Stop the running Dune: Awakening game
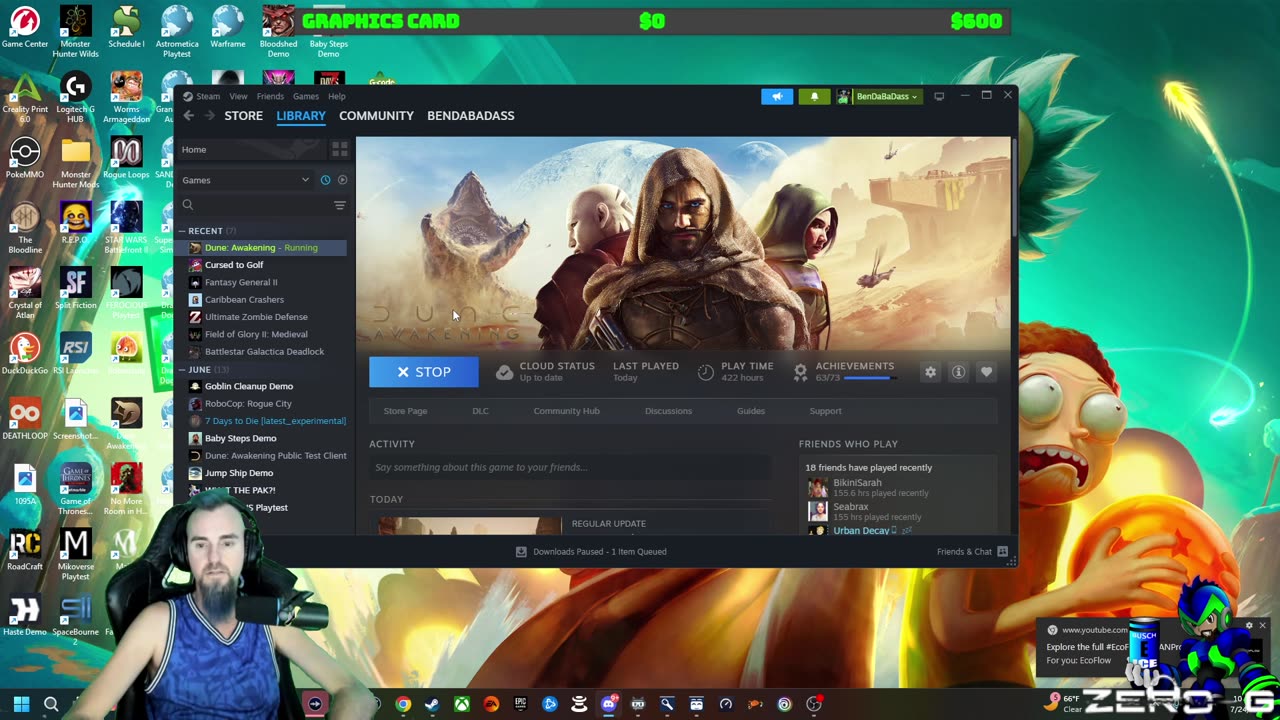Viewport: 1280px width, 720px height. point(424,372)
